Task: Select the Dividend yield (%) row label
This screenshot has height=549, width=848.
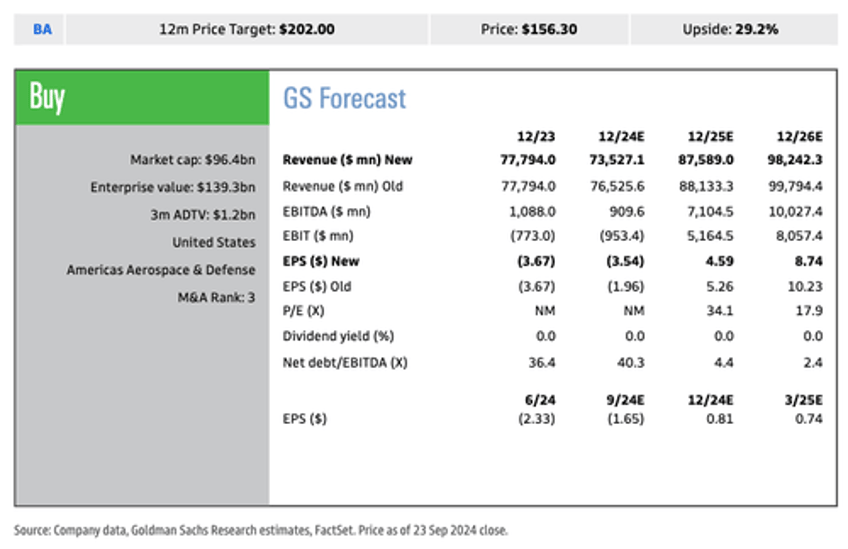Action: pos(339,336)
